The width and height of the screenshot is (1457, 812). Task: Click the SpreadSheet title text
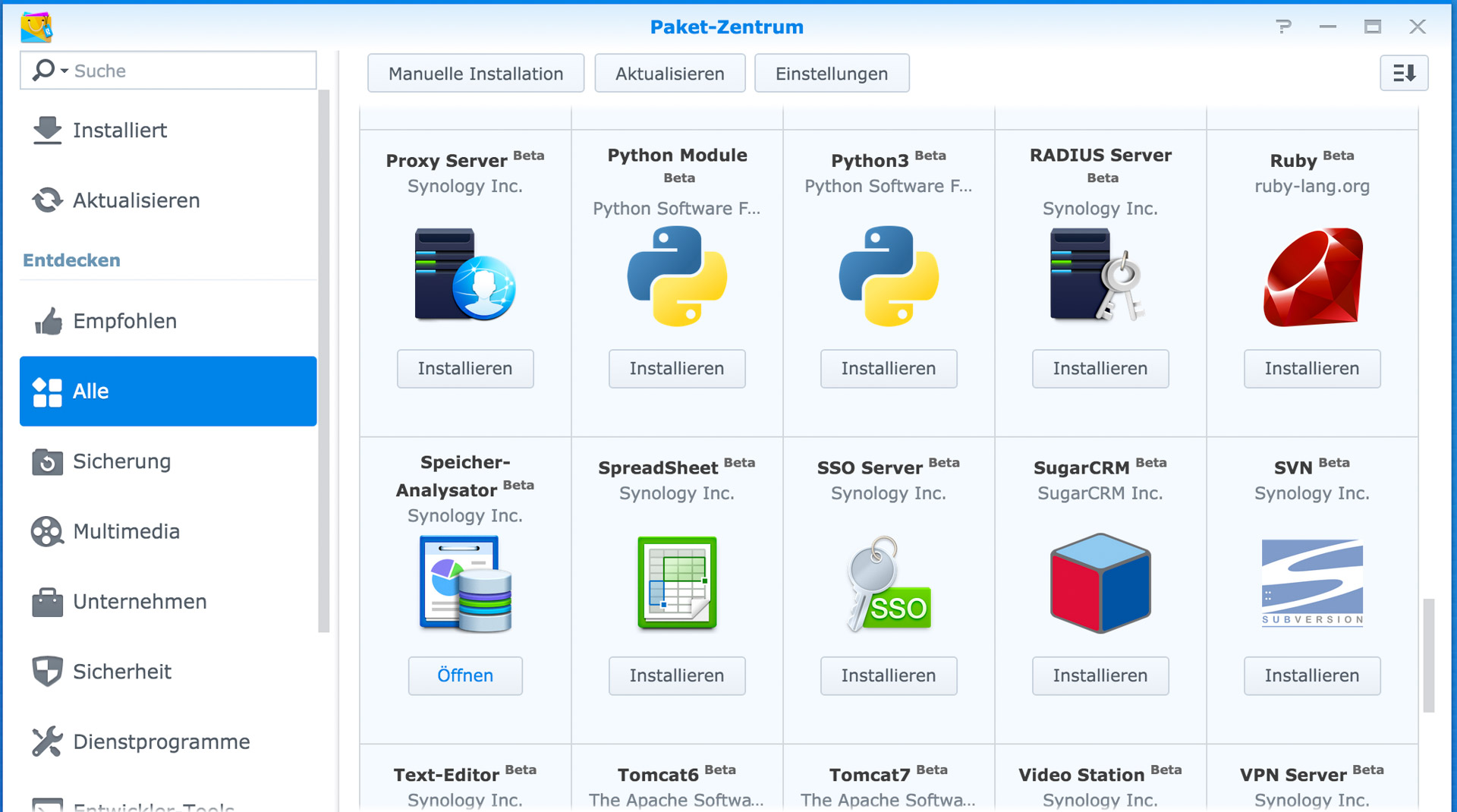[658, 468]
